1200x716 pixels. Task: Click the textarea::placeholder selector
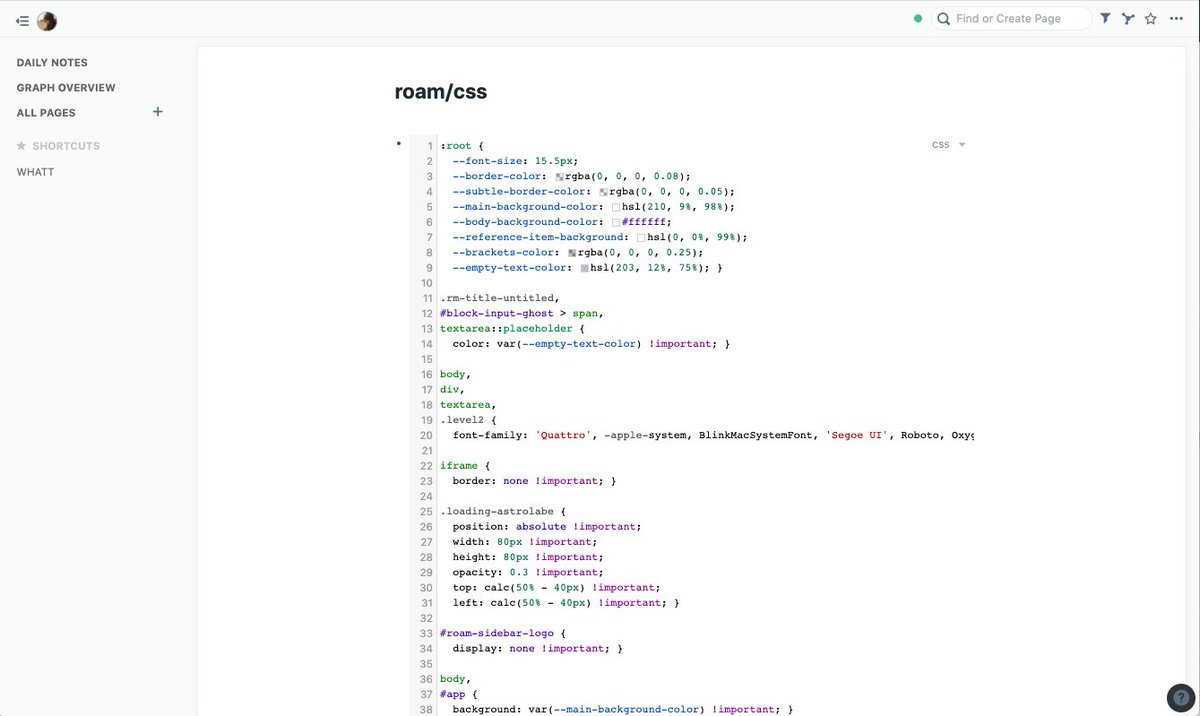click(x=505, y=328)
